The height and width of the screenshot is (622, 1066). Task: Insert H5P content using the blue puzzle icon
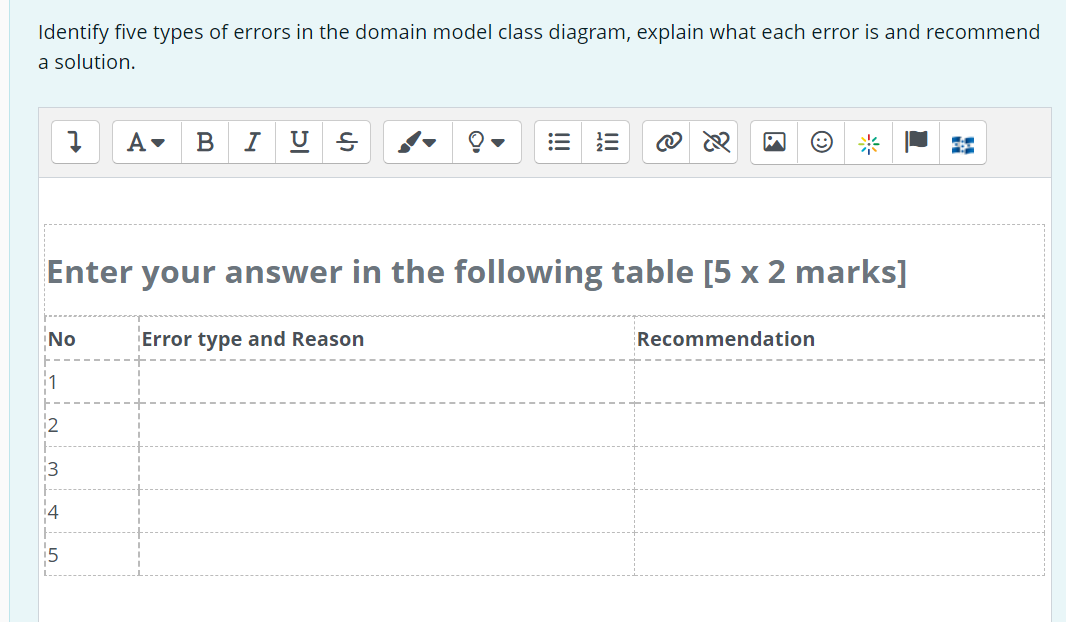962,142
